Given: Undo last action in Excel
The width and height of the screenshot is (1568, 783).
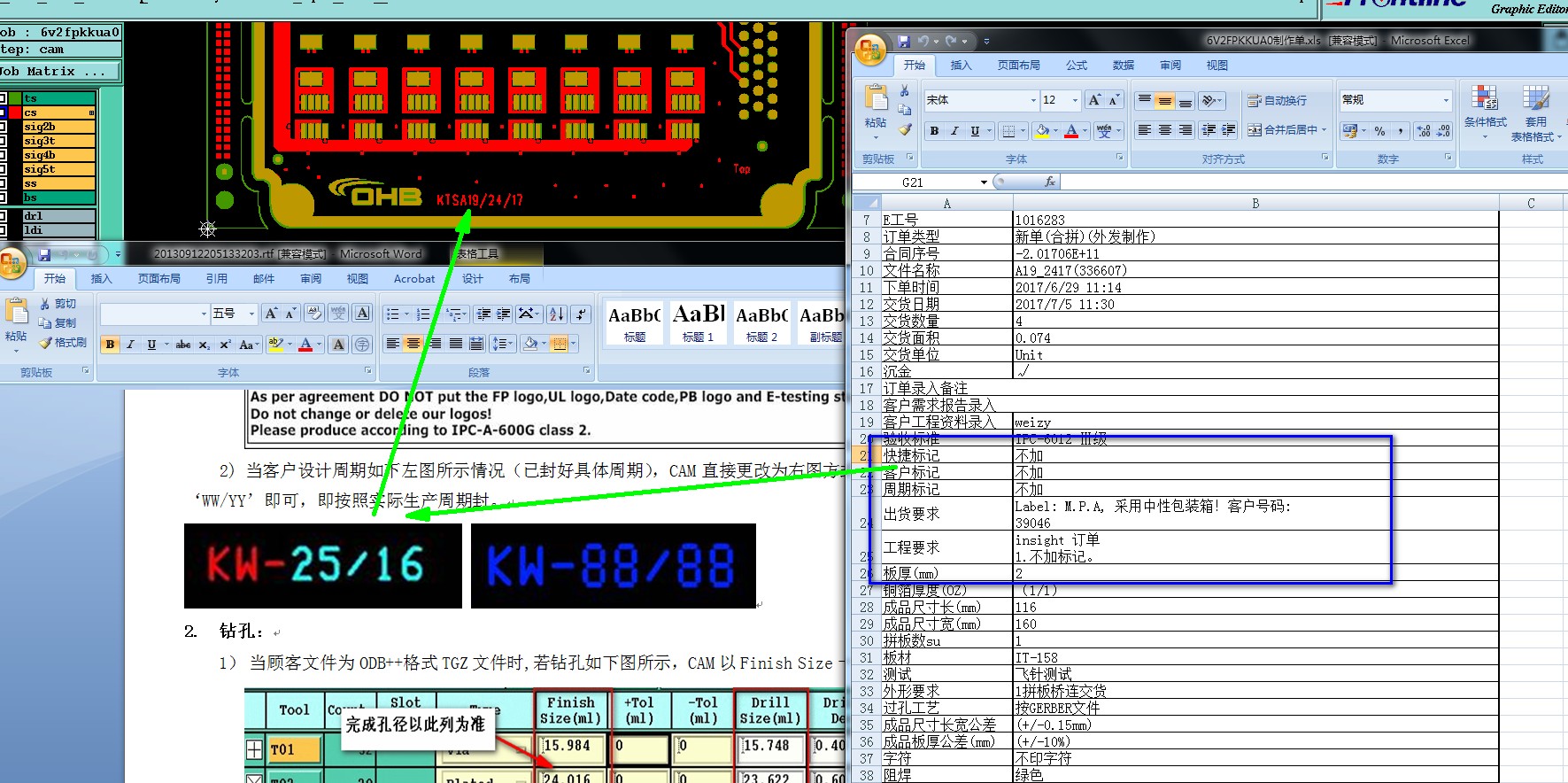Looking at the screenshot, I should pos(923,41).
